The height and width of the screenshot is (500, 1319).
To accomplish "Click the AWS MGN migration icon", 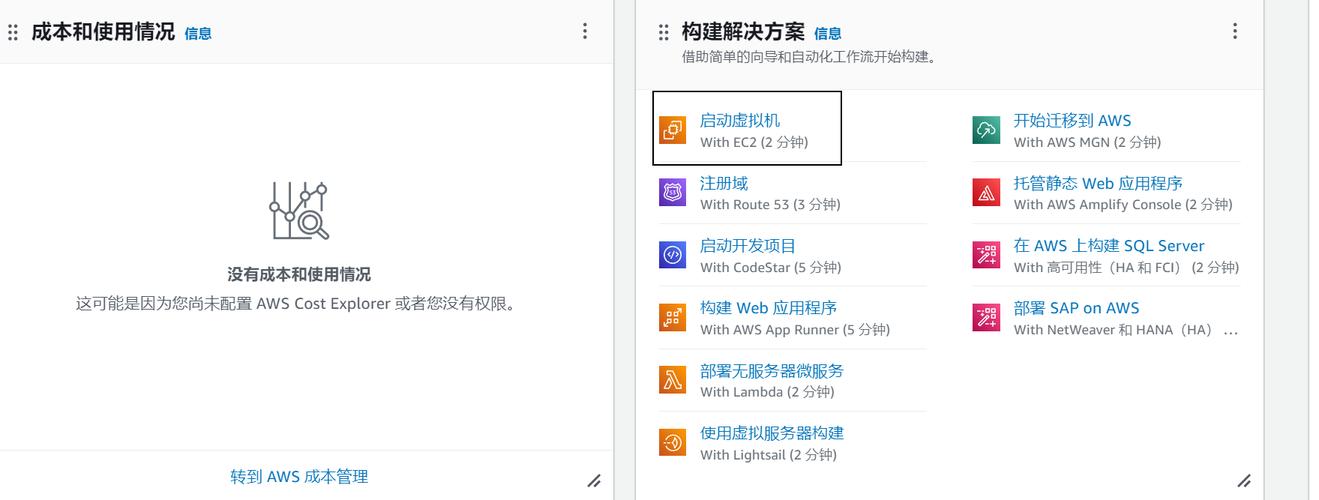I will pyautogui.click(x=986, y=130).
